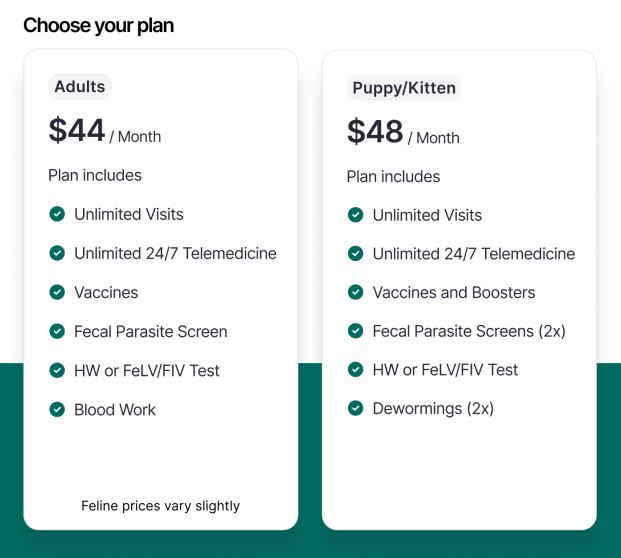Viewport: 621px width, 558px height.
Task: Click checkmark beside Puppy/Kitten Unlimited Visits
Action: (355, 215)
